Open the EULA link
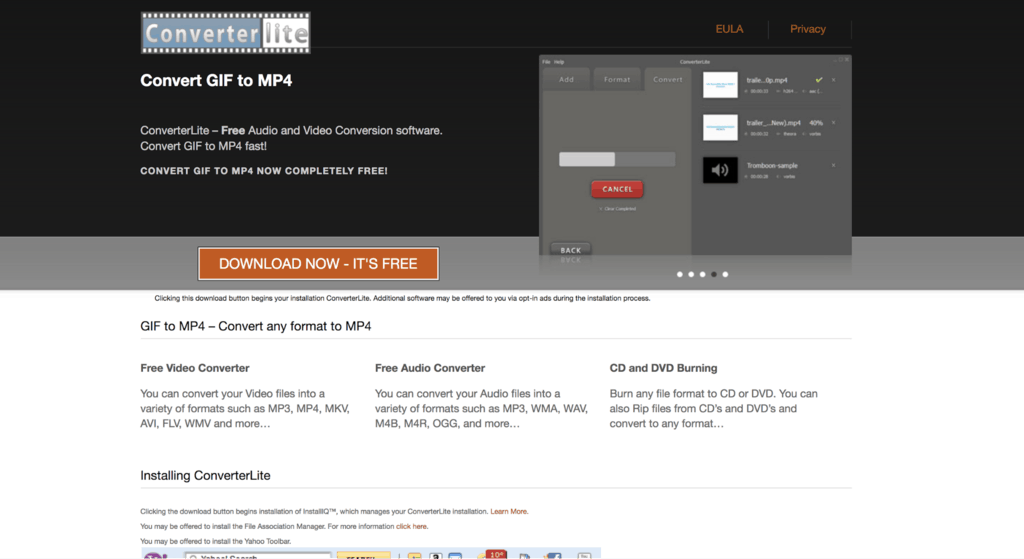Screen dimensions: 1024x559 tap(729, 29)
